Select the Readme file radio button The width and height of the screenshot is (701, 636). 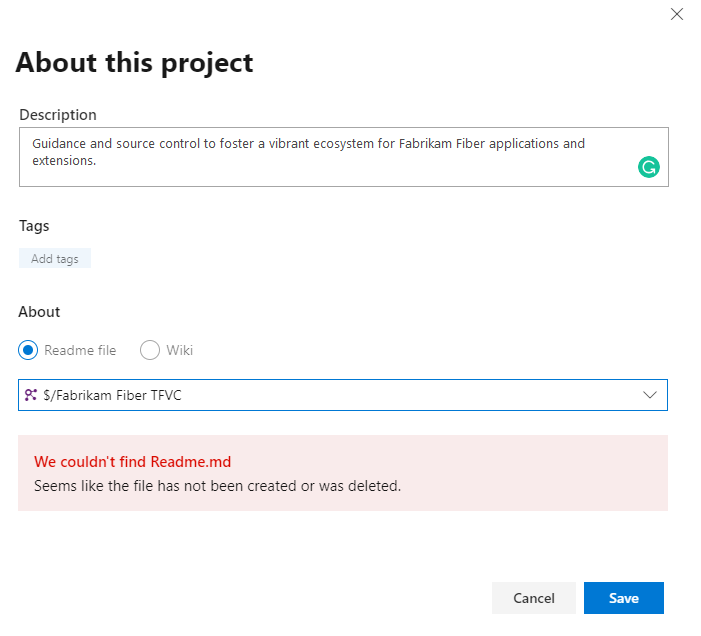pyautogui.click(x=28, y=350)
